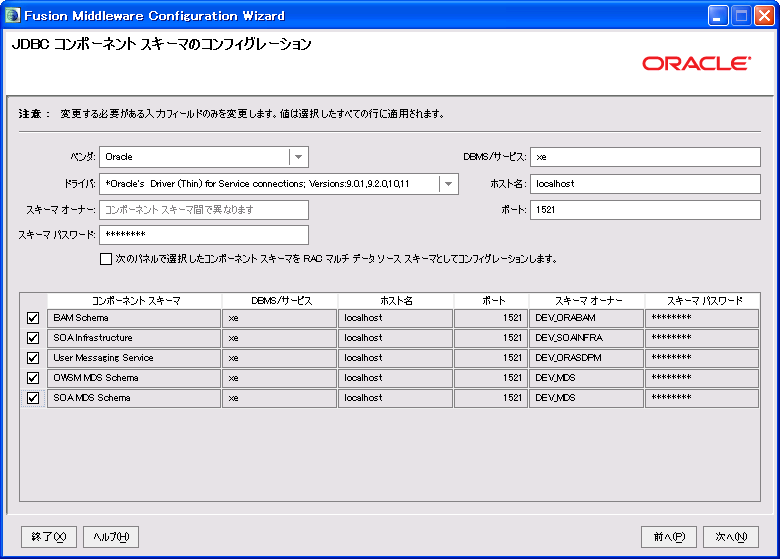Enable the RAC multi data source checkbox

coord(105,259)
